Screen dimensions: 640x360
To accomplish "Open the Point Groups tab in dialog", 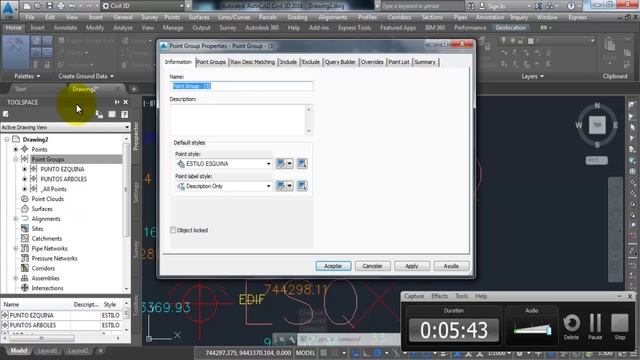I will pos(211,62).
